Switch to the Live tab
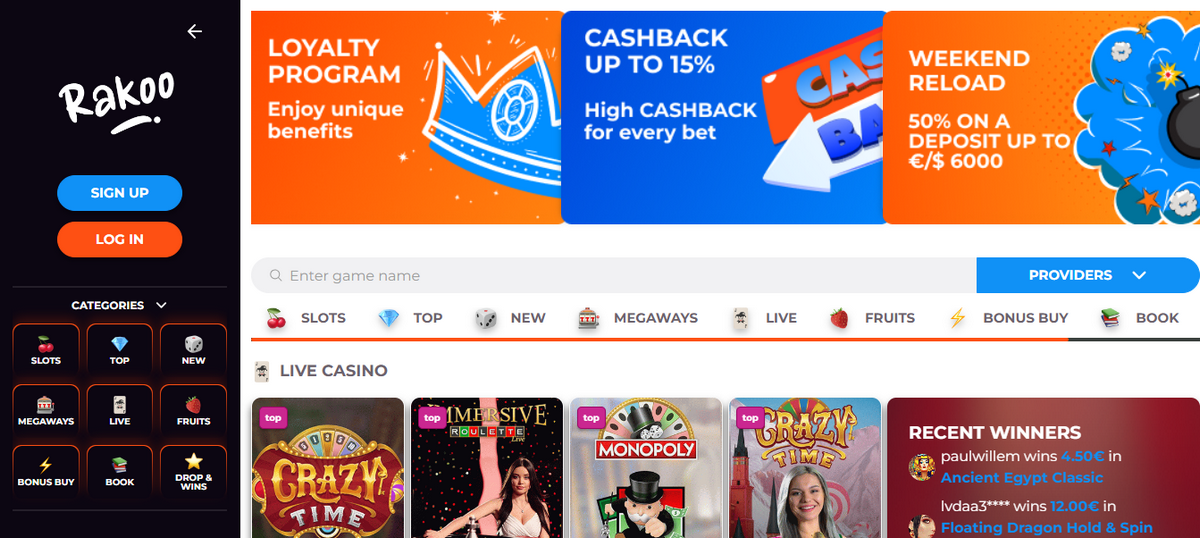The height and width of the screenshot is (538, 1200). click(x=764, y=318)
